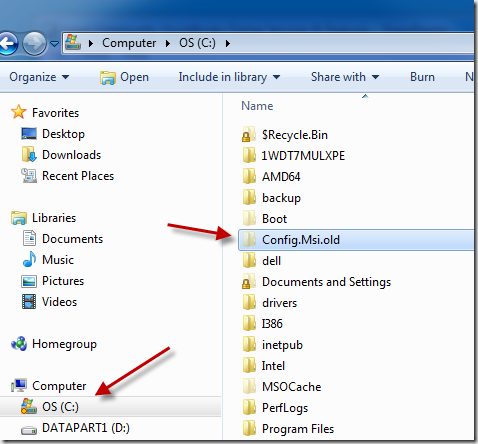Click Computer in the address bar breadcrumb
The width and height of the screenshot is (478, 444).
pyautogui.click(x=129, y=43)
